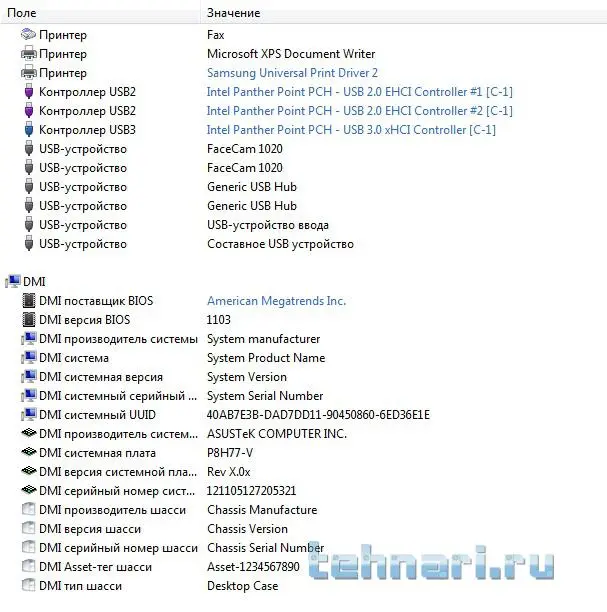Click computer icon for DMI системный серийный

click(29, 396)
